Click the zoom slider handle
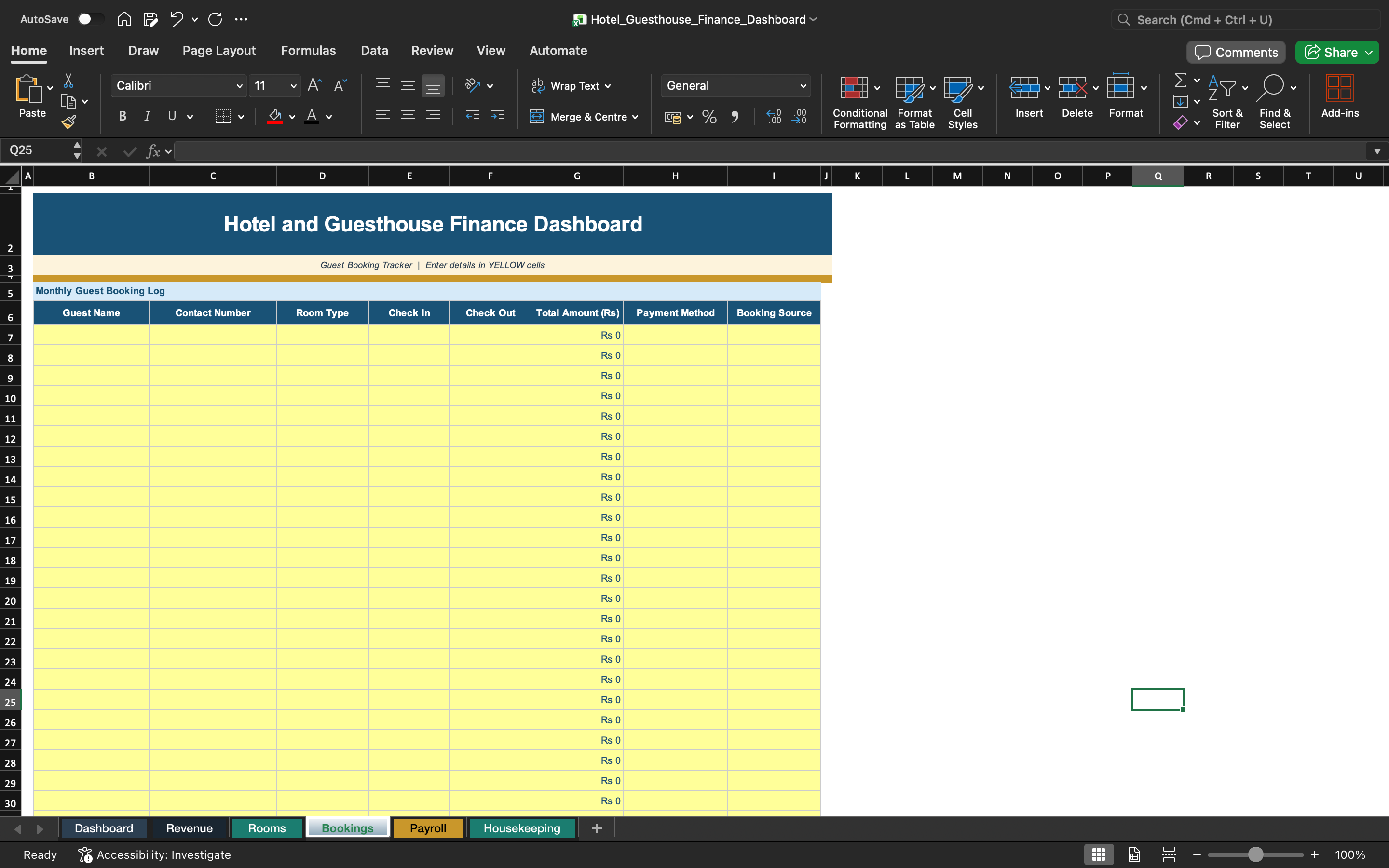This screenshot has height=868, width=1389. click(x=1256, y=854)
